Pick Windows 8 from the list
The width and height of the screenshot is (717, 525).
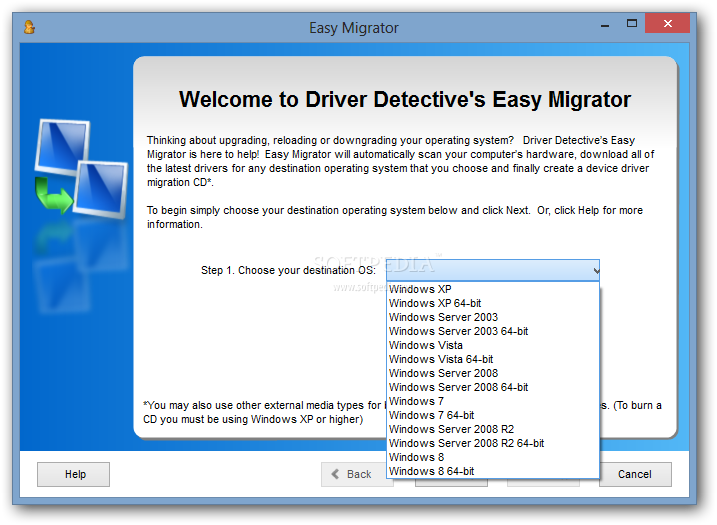pyautogui.click(x=492, y=457)
